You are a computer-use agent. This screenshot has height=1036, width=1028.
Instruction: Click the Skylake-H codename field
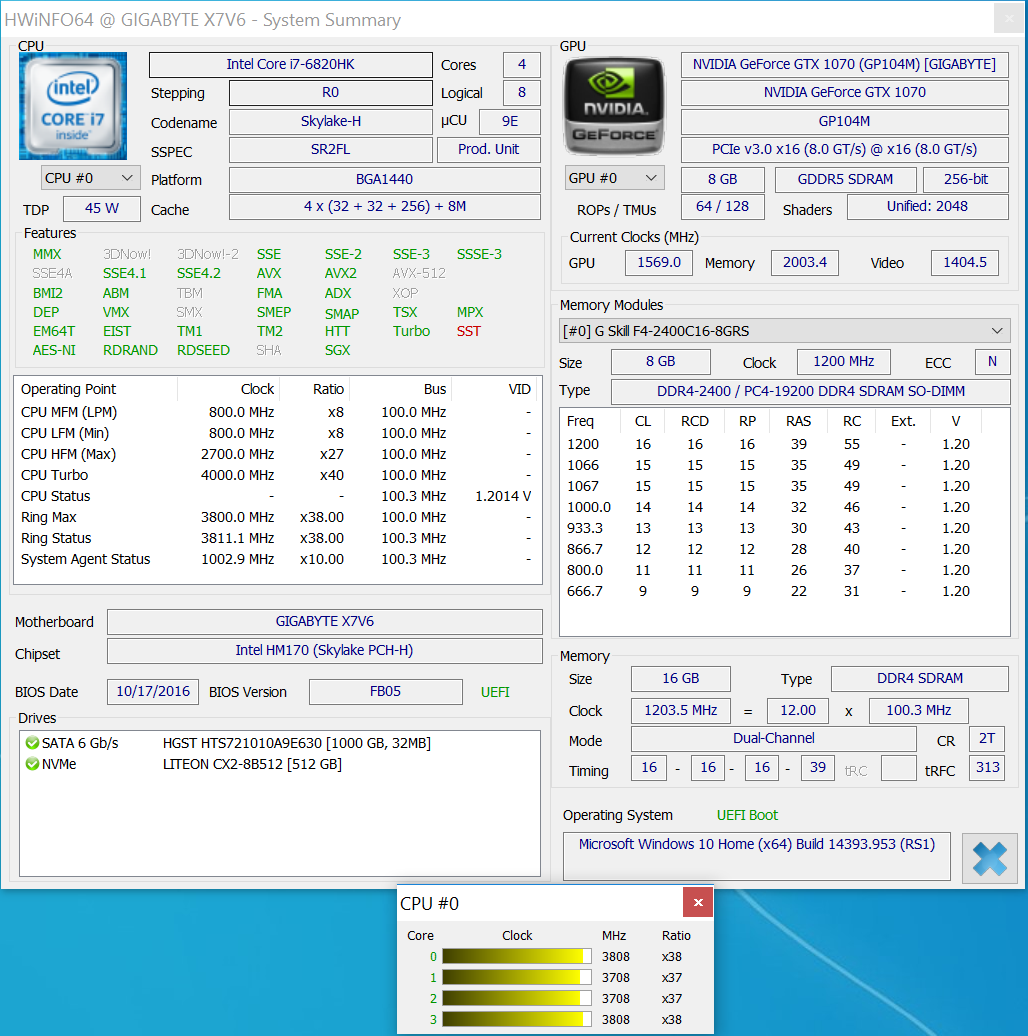(x=330, y=122)
